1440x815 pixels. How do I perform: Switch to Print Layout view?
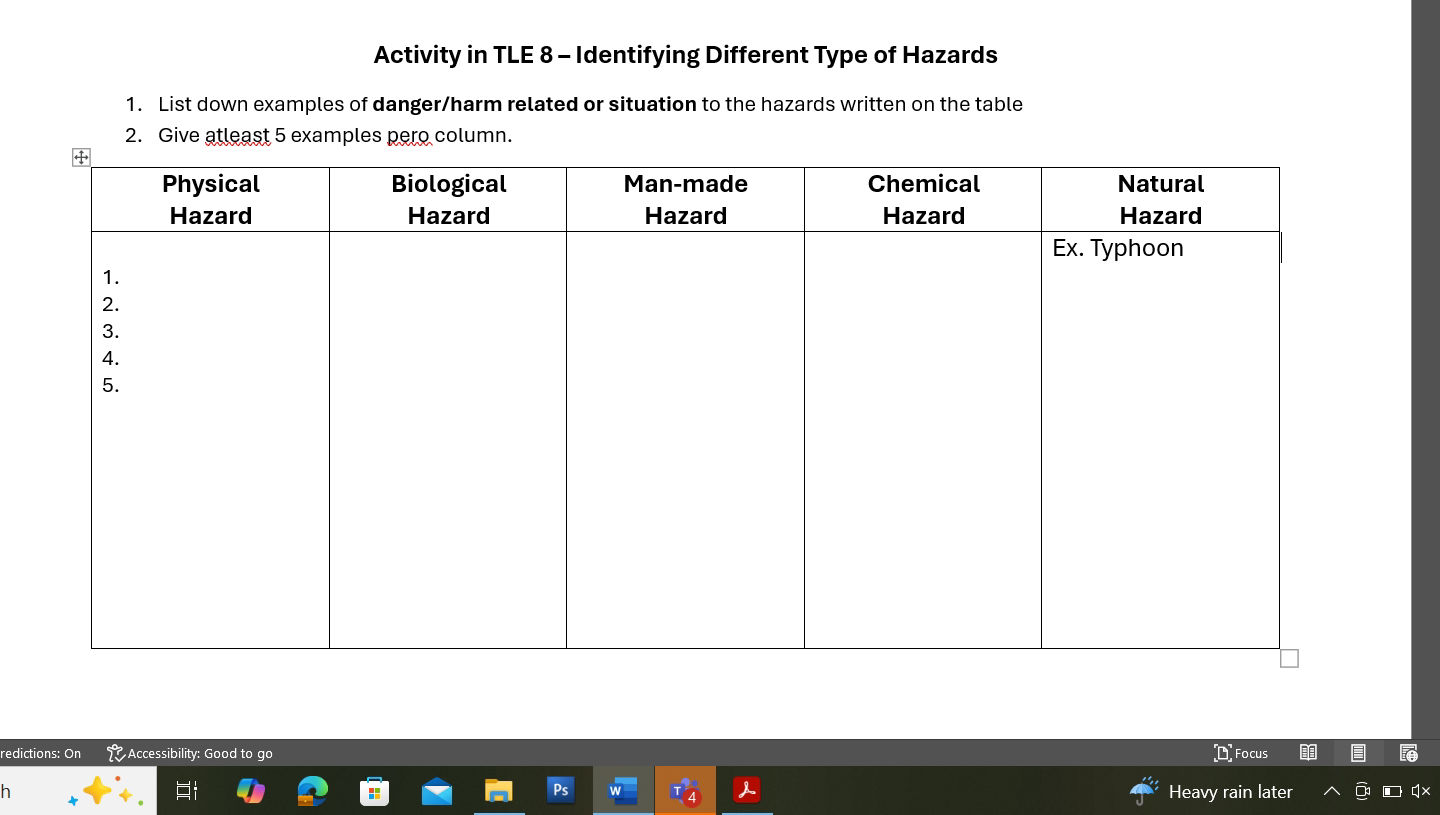click(1357, 753)
